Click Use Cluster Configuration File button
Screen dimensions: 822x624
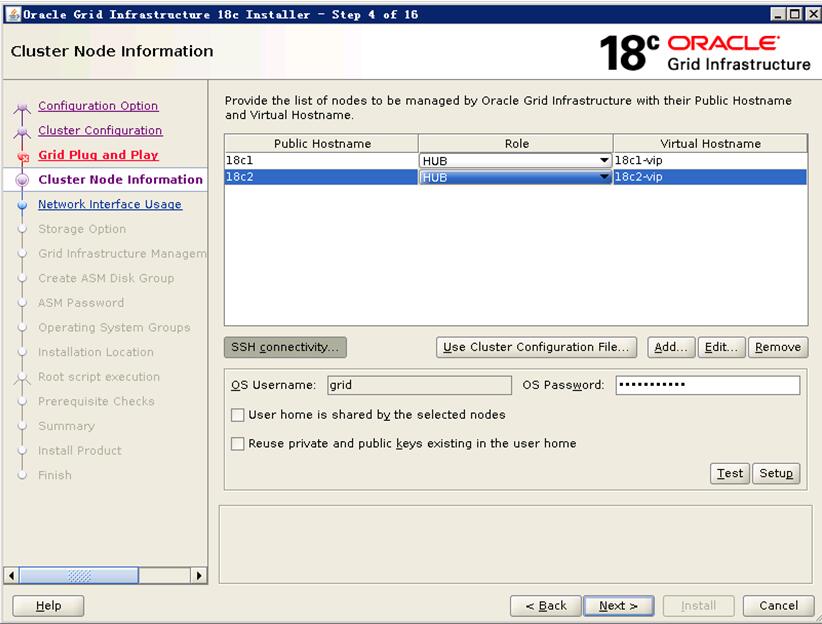point(536,347)
